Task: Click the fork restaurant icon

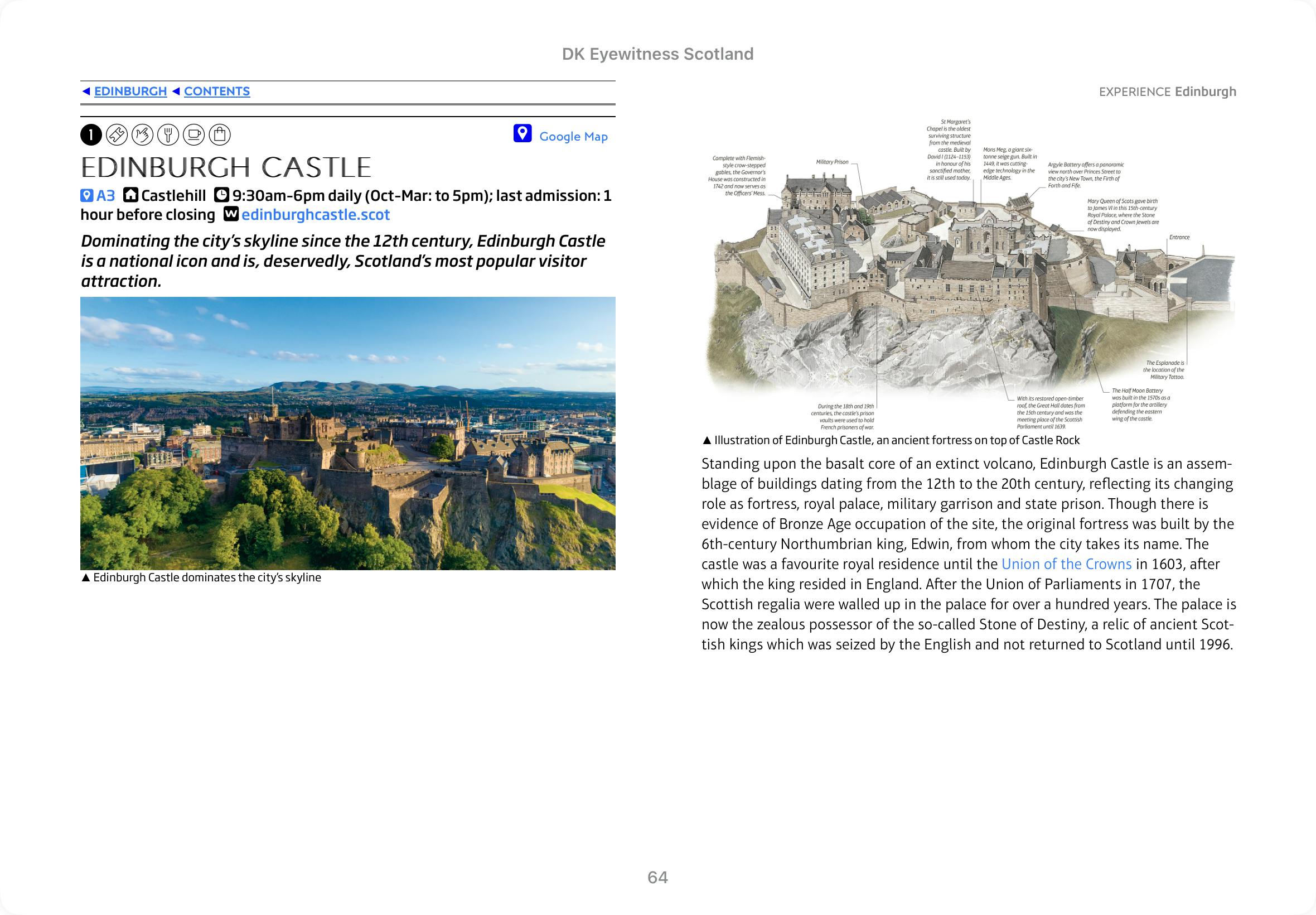Action: pyautogui.click(x=168, y=136)
